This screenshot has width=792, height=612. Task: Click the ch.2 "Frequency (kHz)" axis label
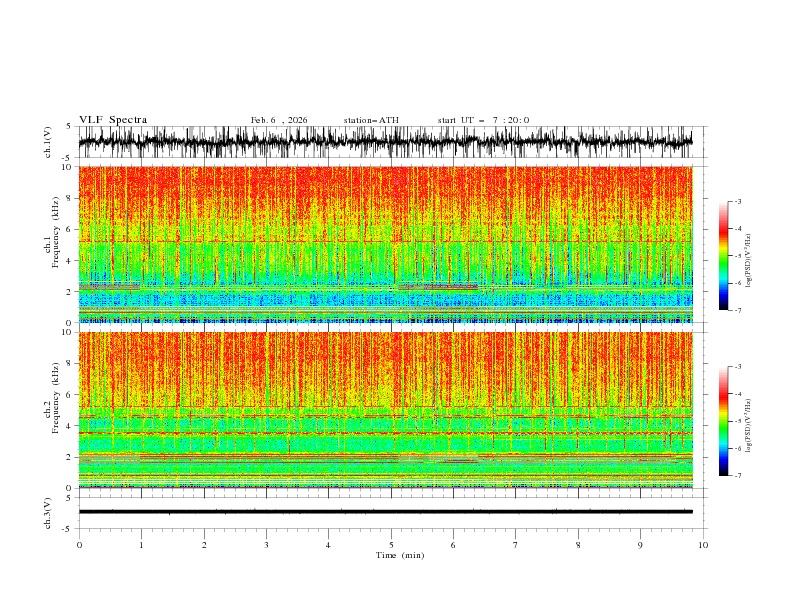point(56,398)
